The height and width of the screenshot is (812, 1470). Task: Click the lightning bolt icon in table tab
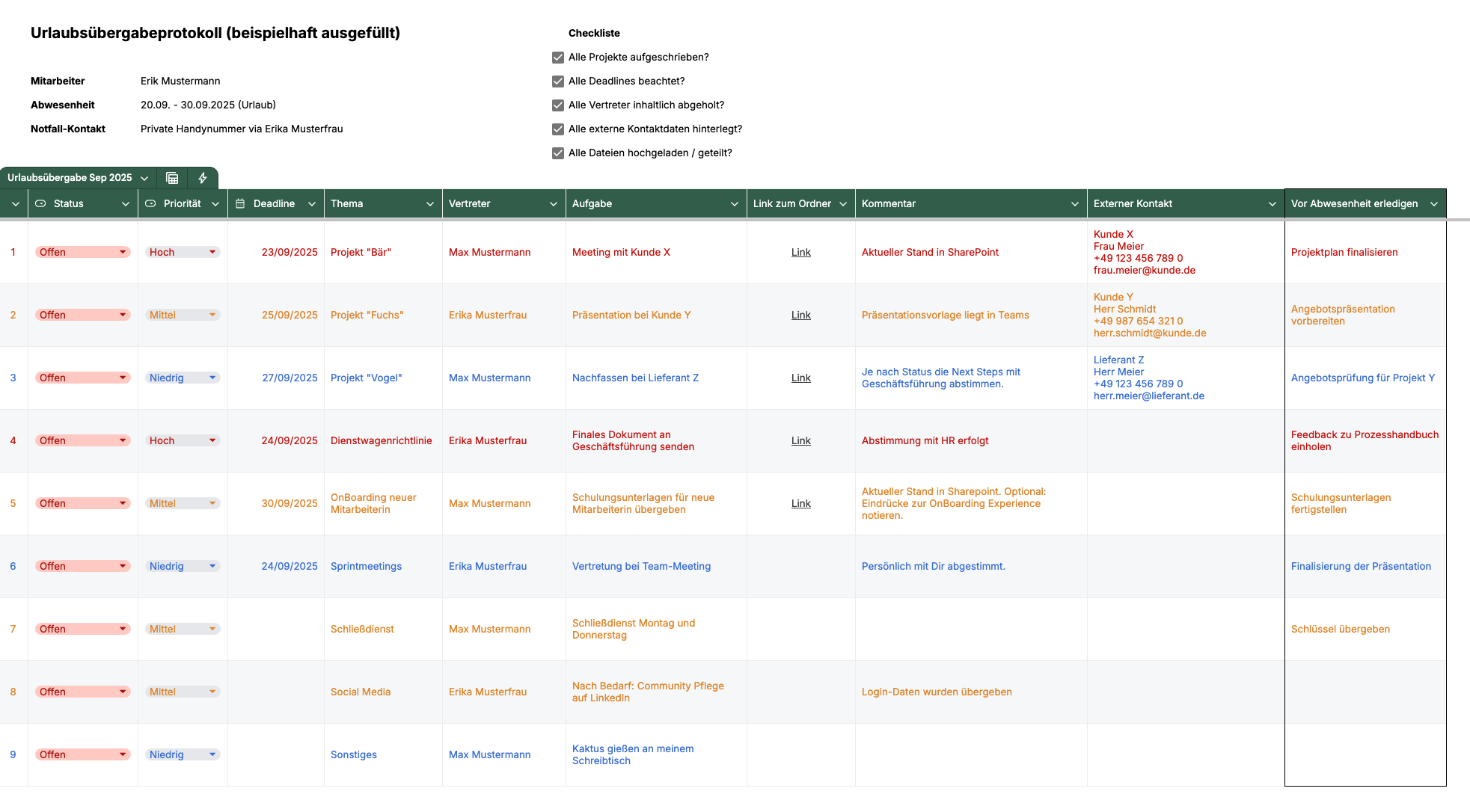click(x=203, y=178)
